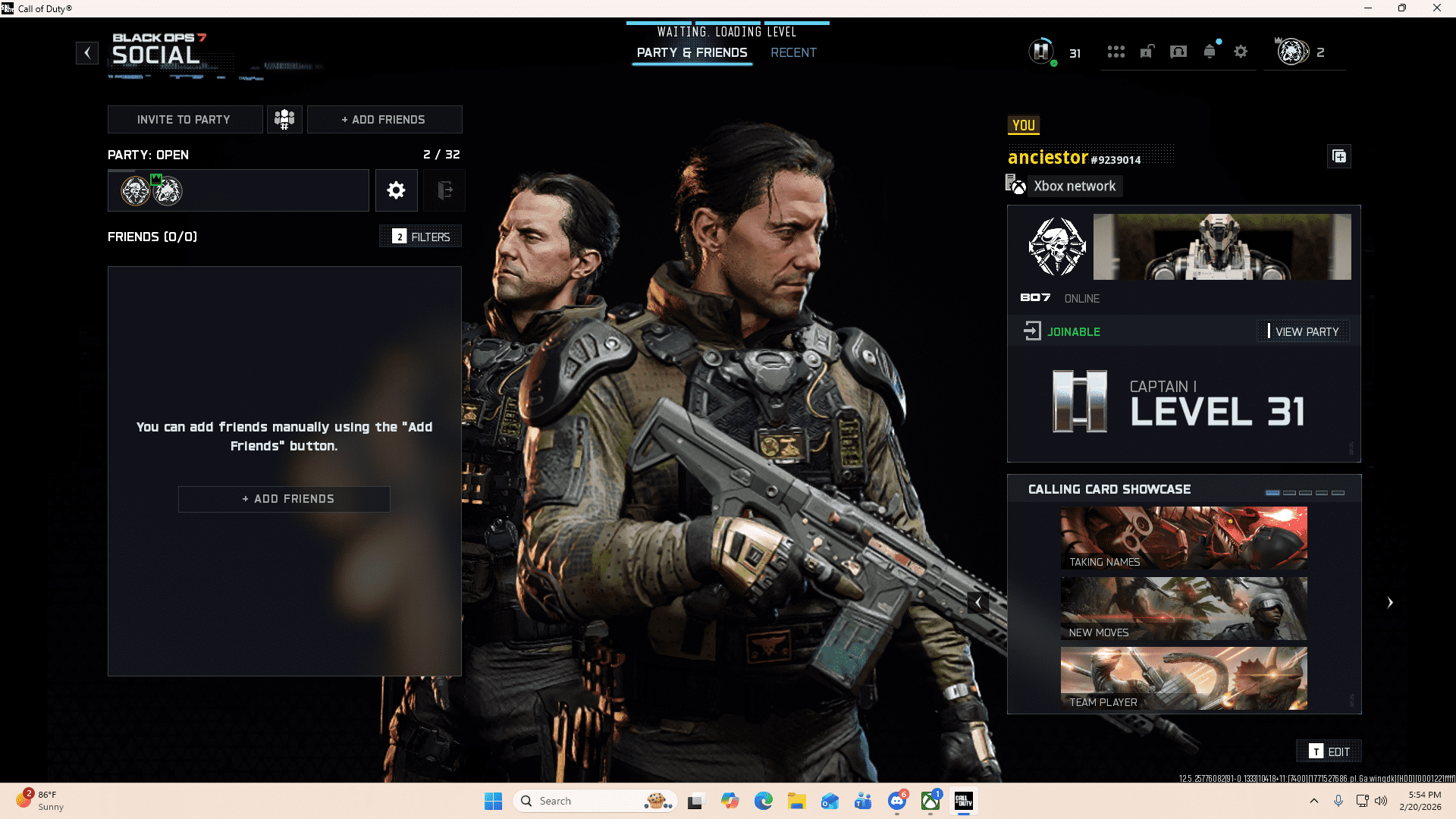
Task: Select your Captain rank emblem avatar
Action: tap(1040, 52)
